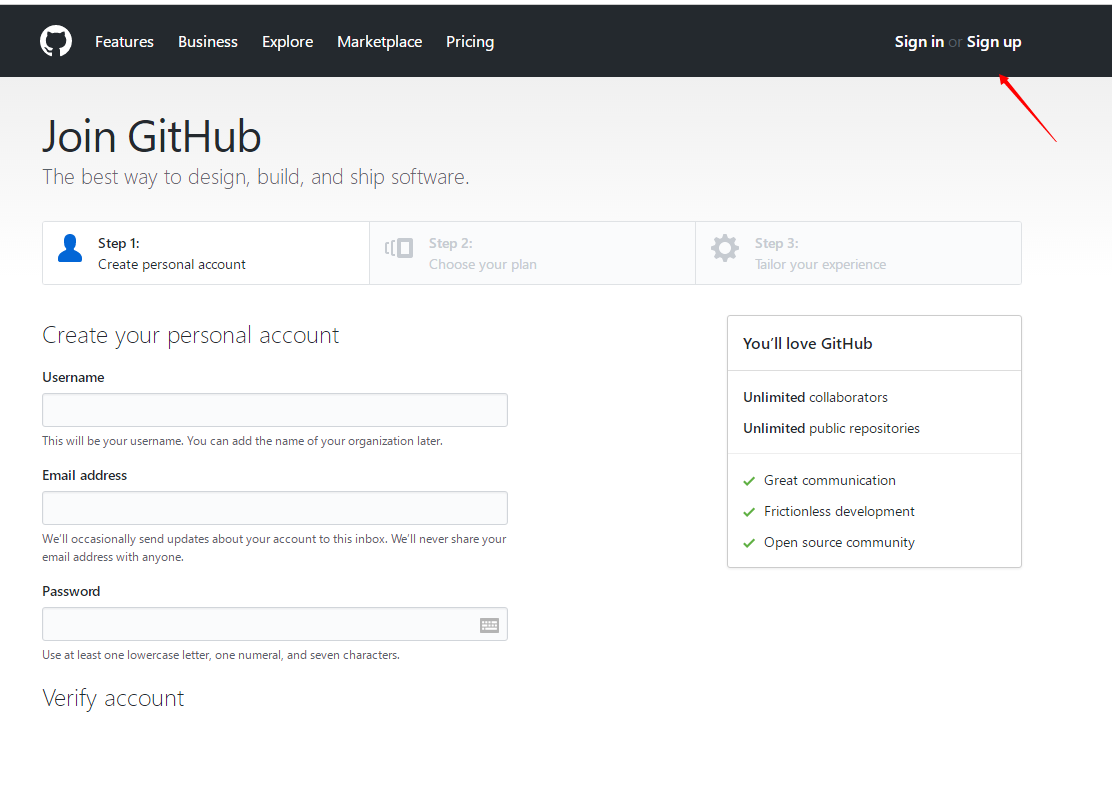Open Marketplace from the top navigation

[x=379, y=42]
